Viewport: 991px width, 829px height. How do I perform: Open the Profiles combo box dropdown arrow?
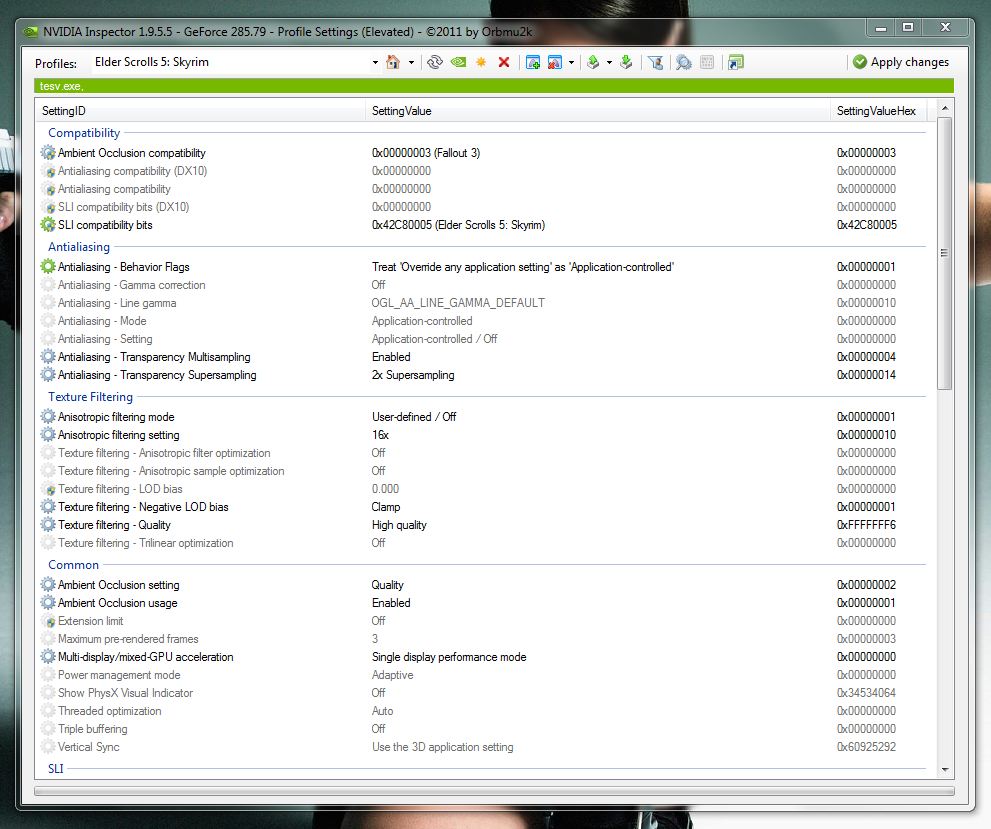click(375, 62)
